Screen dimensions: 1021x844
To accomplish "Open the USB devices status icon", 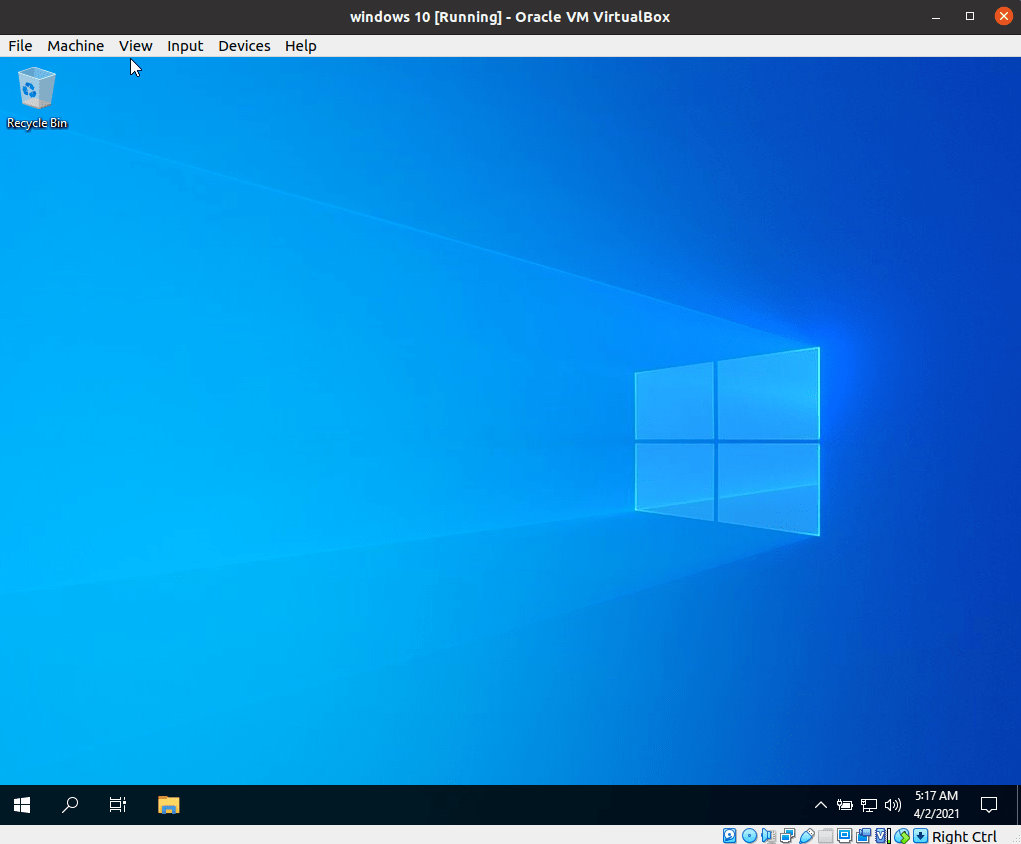I will point(806,836).
